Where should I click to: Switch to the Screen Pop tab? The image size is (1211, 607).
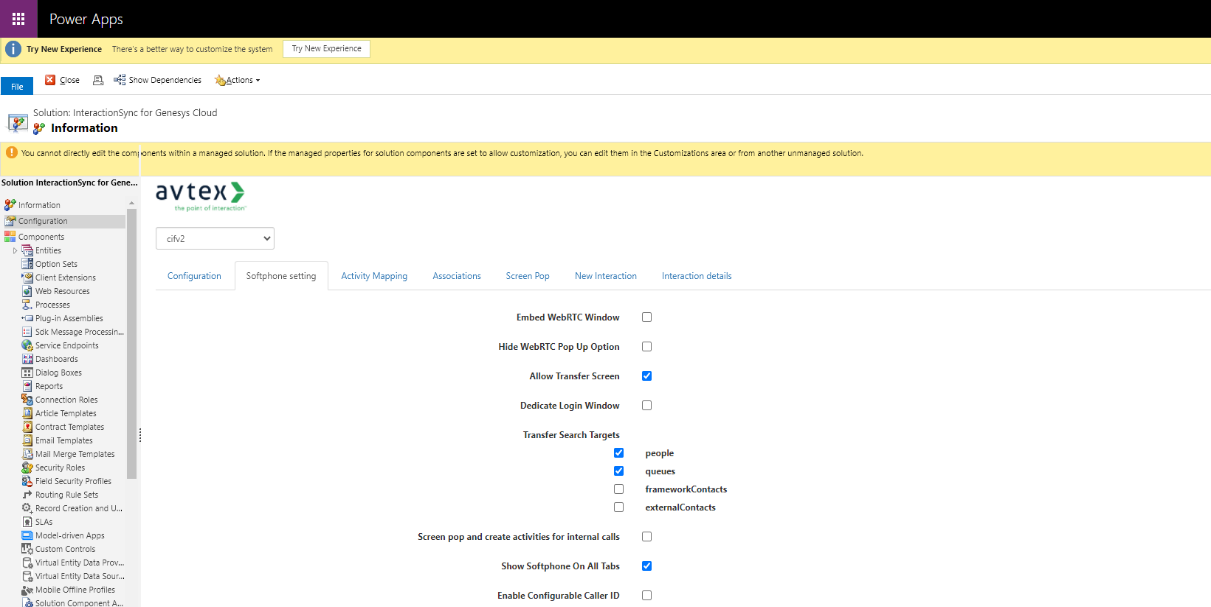click(x=528, y=276)
